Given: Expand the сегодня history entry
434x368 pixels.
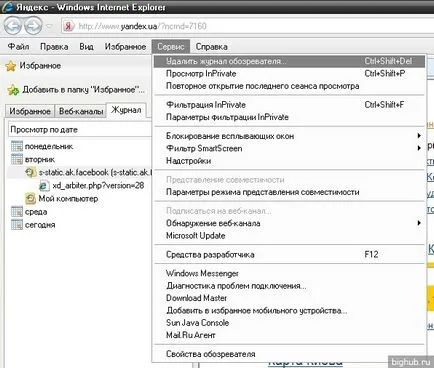Looking at the screenshot, I should [x=40, y=225].
